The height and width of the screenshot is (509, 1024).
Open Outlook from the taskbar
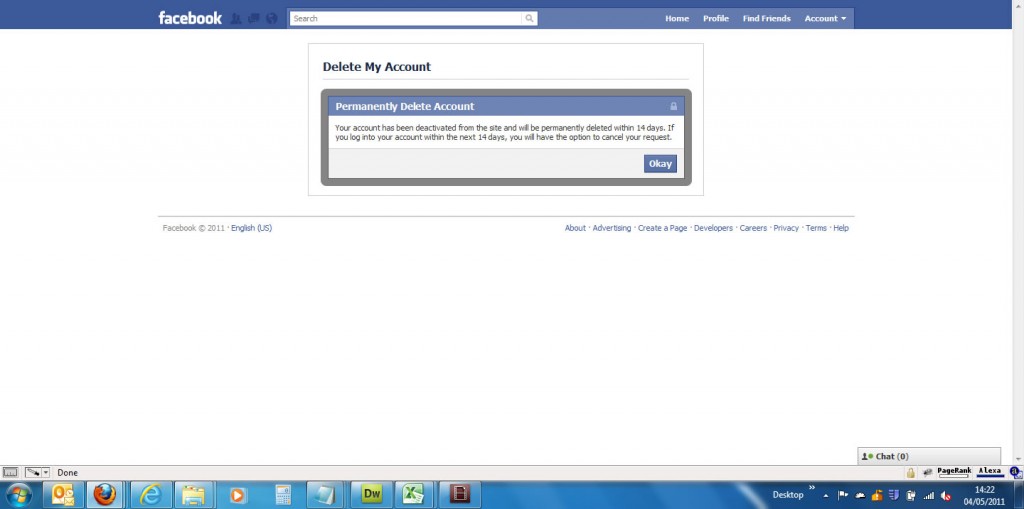point(63,495)
